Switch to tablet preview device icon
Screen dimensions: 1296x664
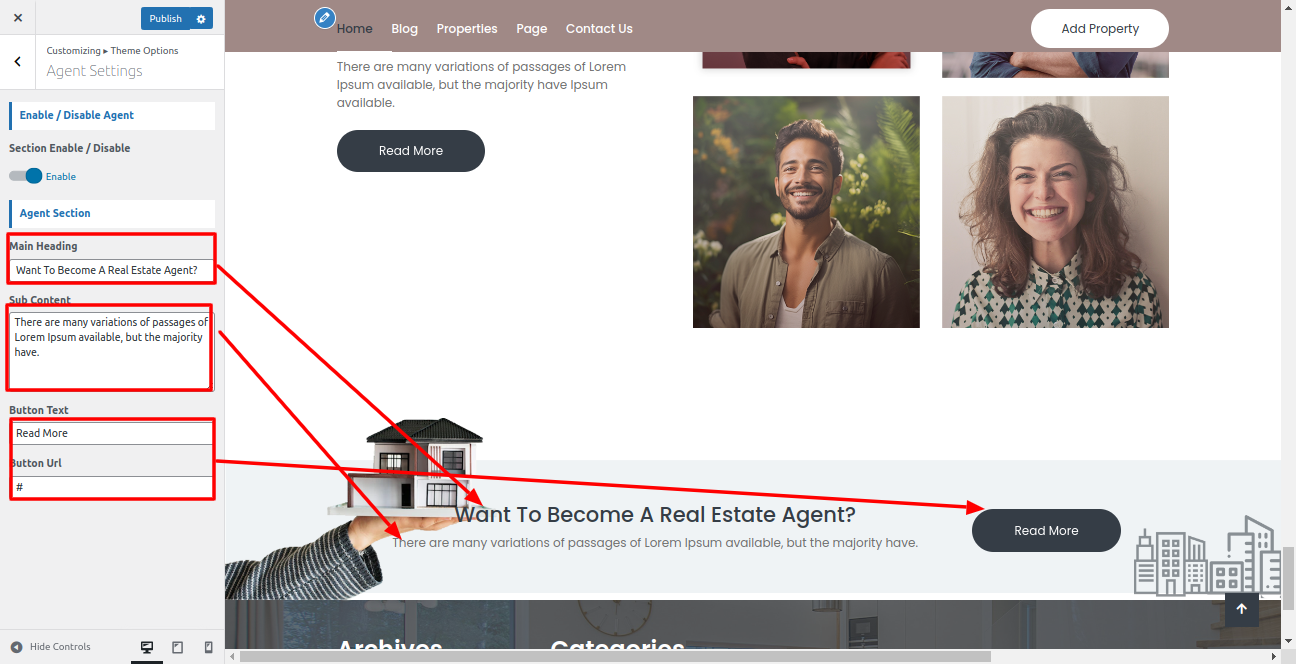pos(178,647)
